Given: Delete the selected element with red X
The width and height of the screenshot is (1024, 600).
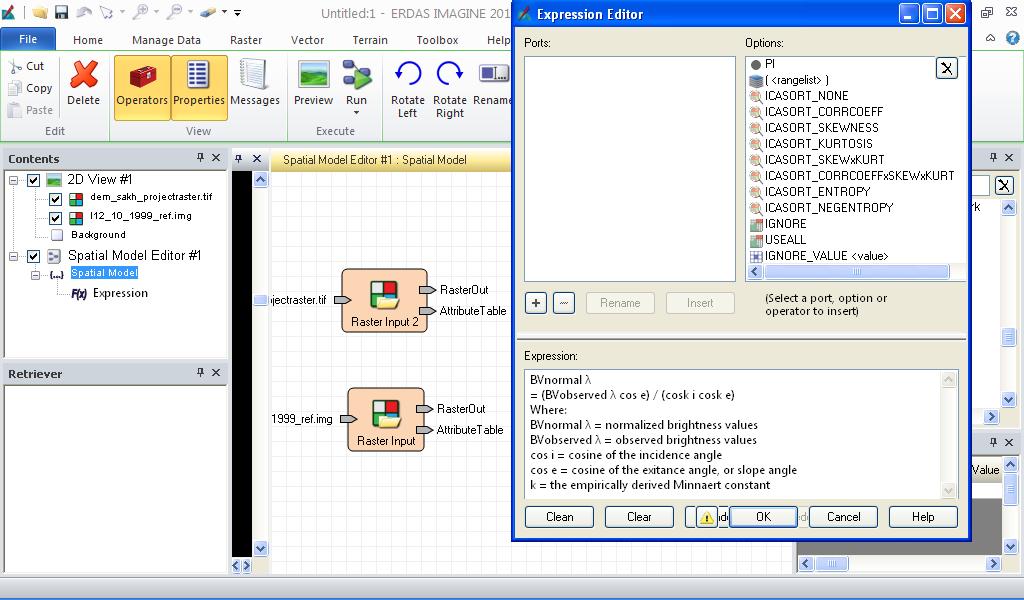Looking at the screenshot, I should coord(84,83).
